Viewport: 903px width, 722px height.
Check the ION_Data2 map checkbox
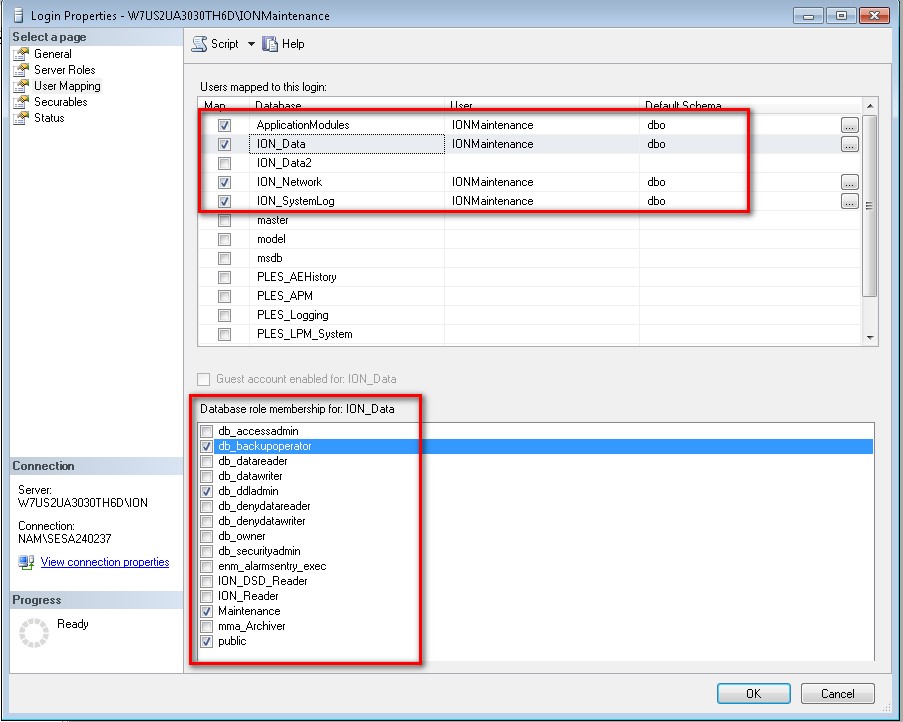click(x=225, y=163)
